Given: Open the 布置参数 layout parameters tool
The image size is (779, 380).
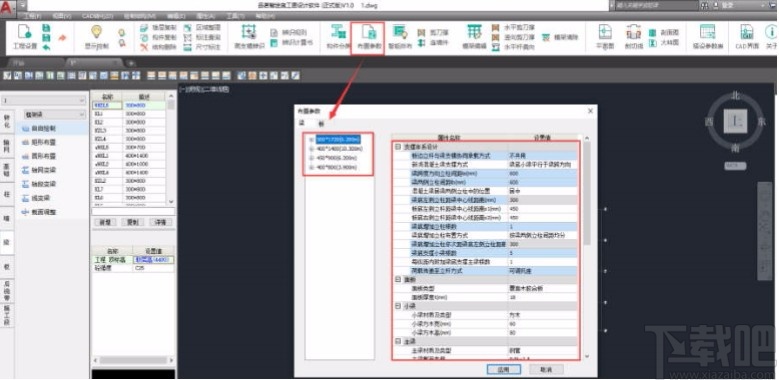Looking at the screenshot, I should [369, 38].
